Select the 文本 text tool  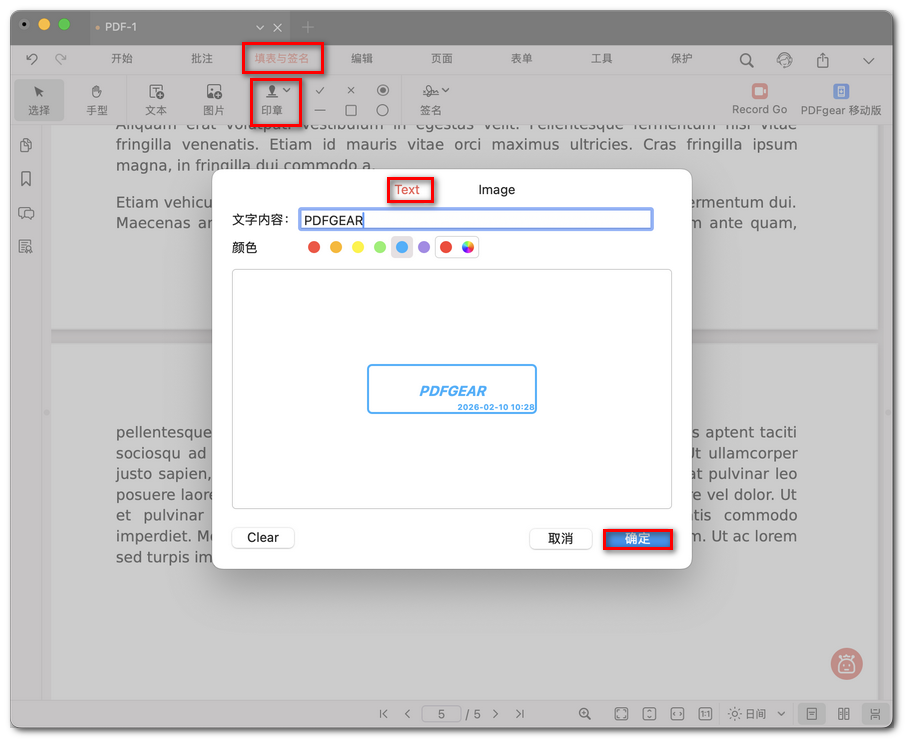point(156,100)
